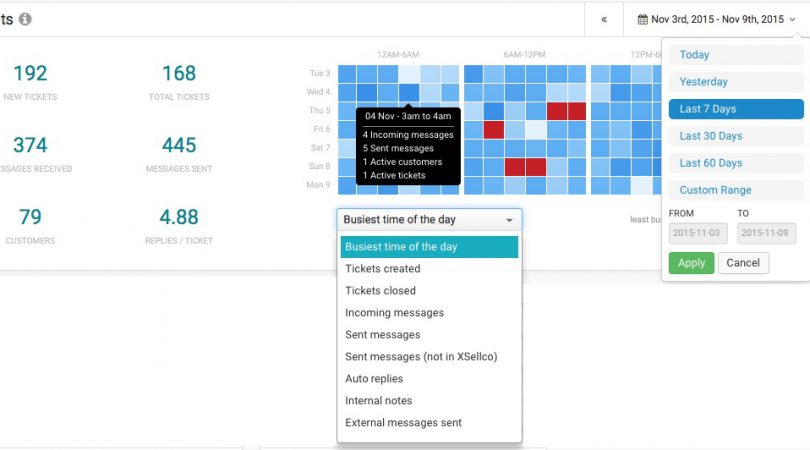Expand the Busiest time of the day combo box
This screenshot has height=450, width=810.
pyautogui.click(x=429, y=220)
